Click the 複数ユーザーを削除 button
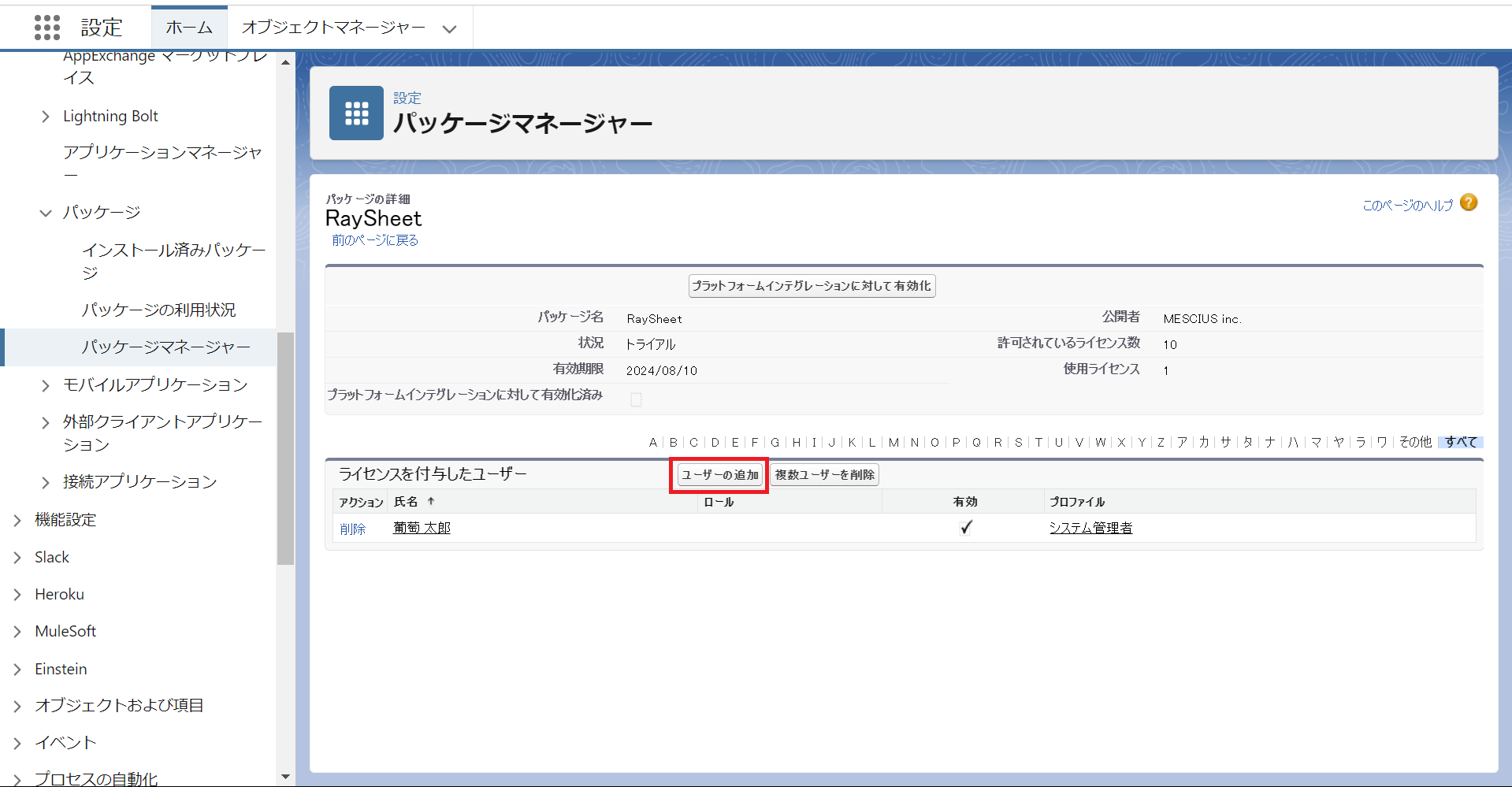 tap(825, 475)
